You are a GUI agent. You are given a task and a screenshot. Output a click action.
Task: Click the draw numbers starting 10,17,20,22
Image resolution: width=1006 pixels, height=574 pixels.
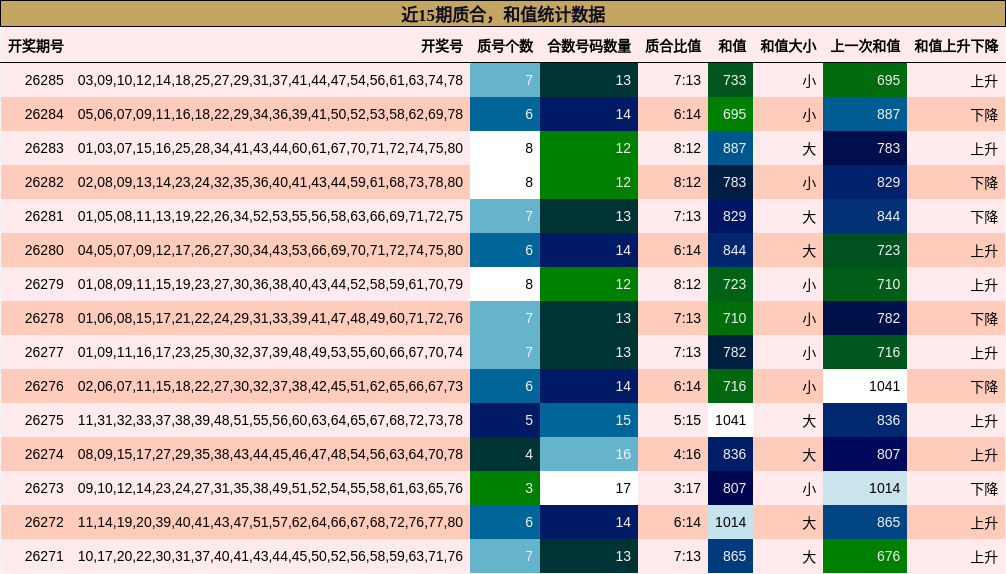(270, 556)
